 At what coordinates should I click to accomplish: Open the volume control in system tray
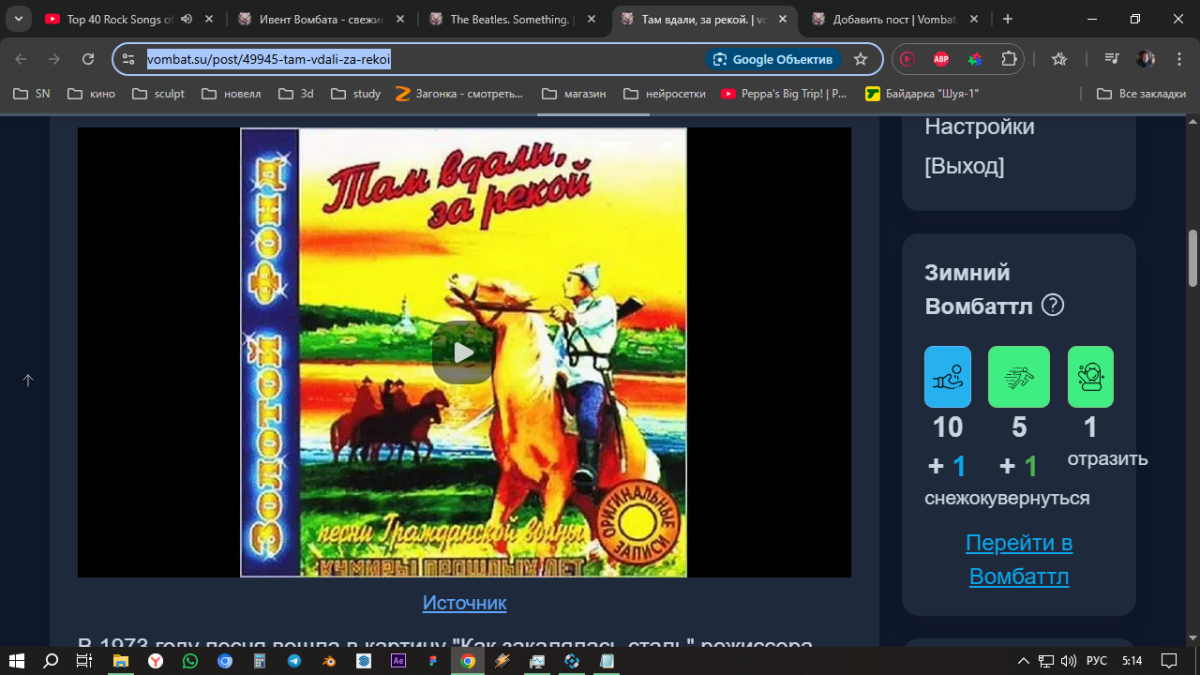[1069, 661]
